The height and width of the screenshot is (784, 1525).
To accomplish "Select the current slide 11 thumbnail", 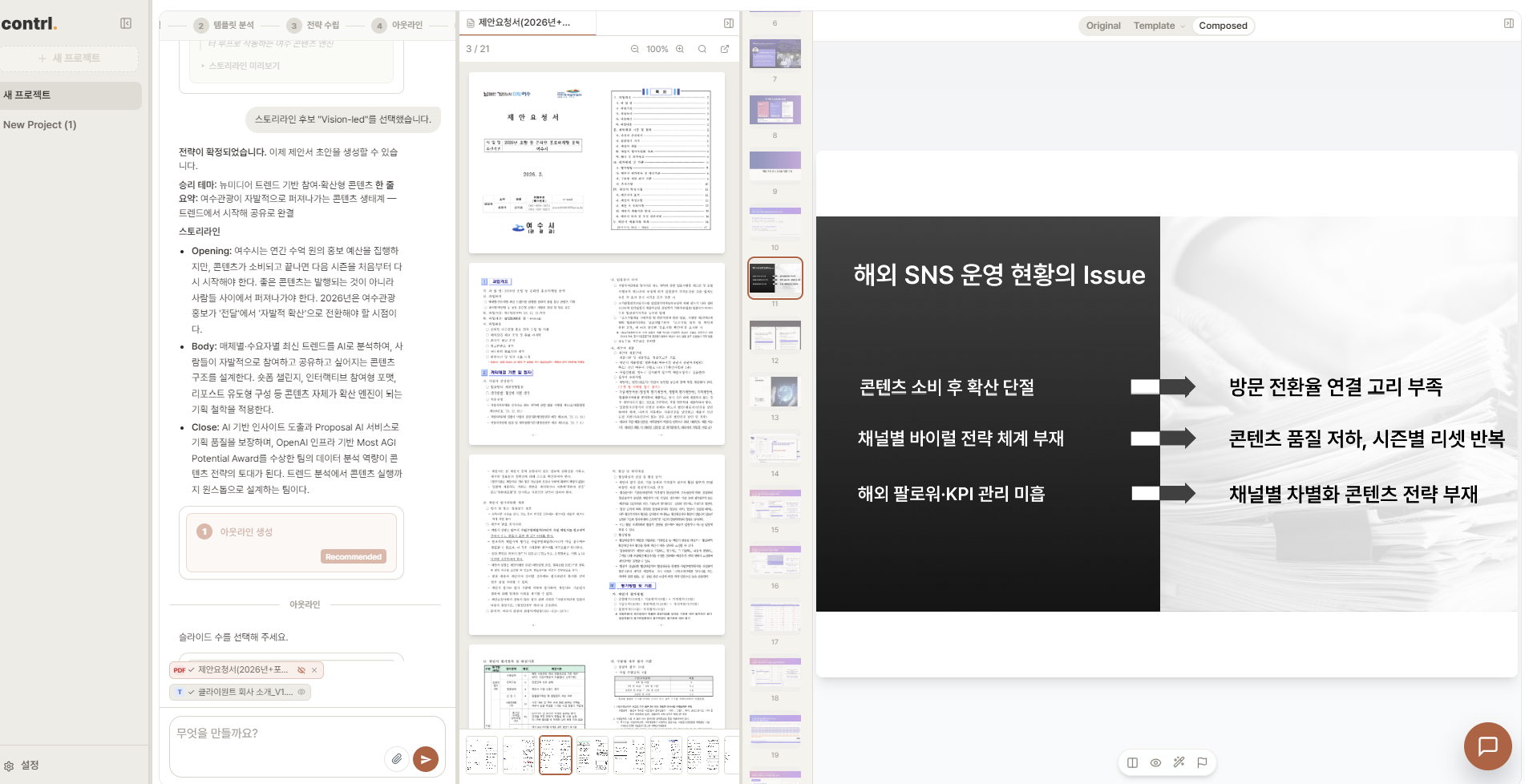I will [x=775, y=278].
